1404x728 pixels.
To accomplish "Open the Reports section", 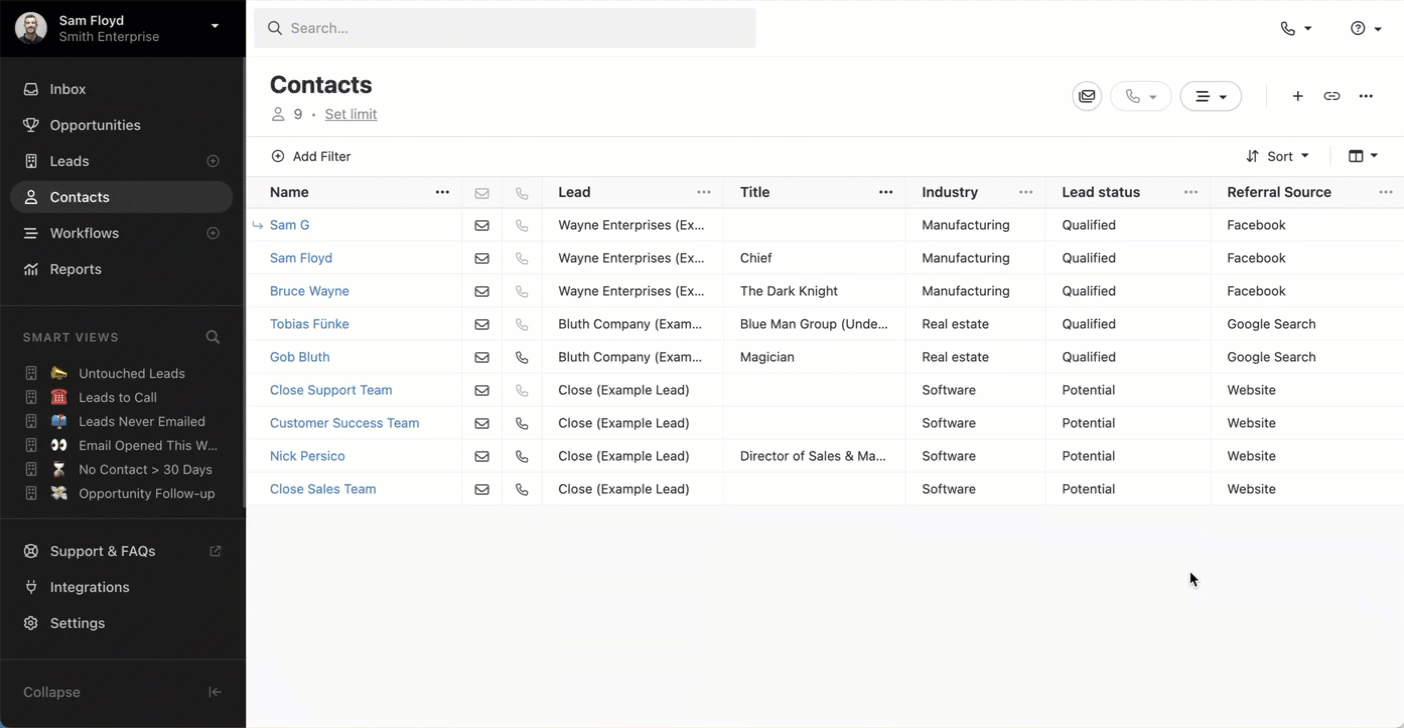I will [x=75, y=269].
